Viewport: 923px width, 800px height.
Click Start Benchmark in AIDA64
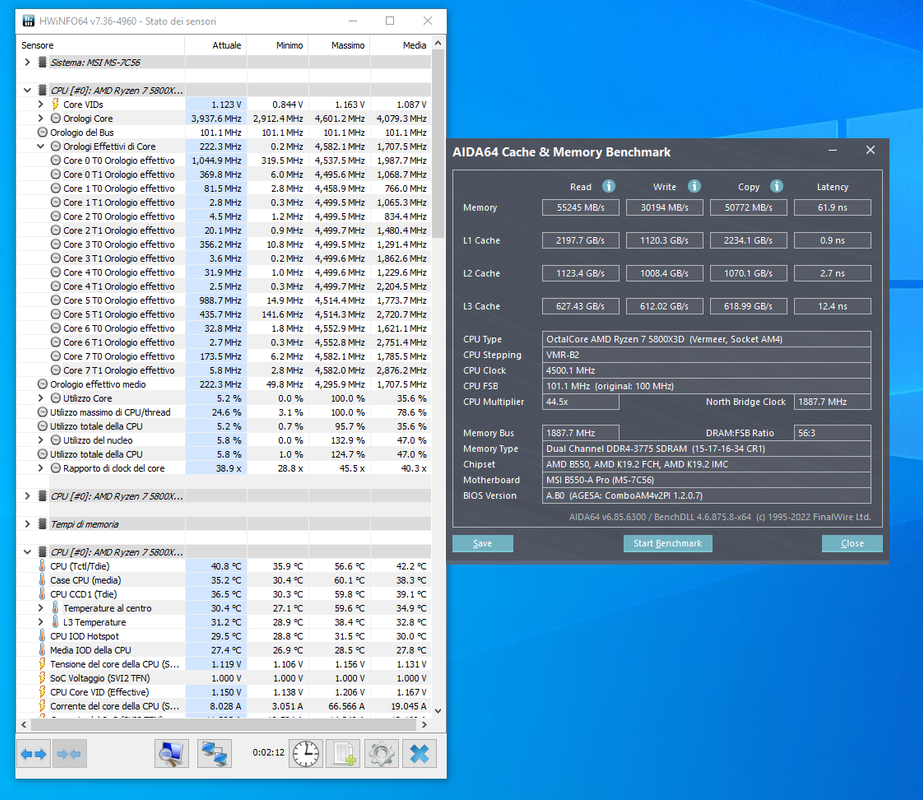(x=668, y=543)
